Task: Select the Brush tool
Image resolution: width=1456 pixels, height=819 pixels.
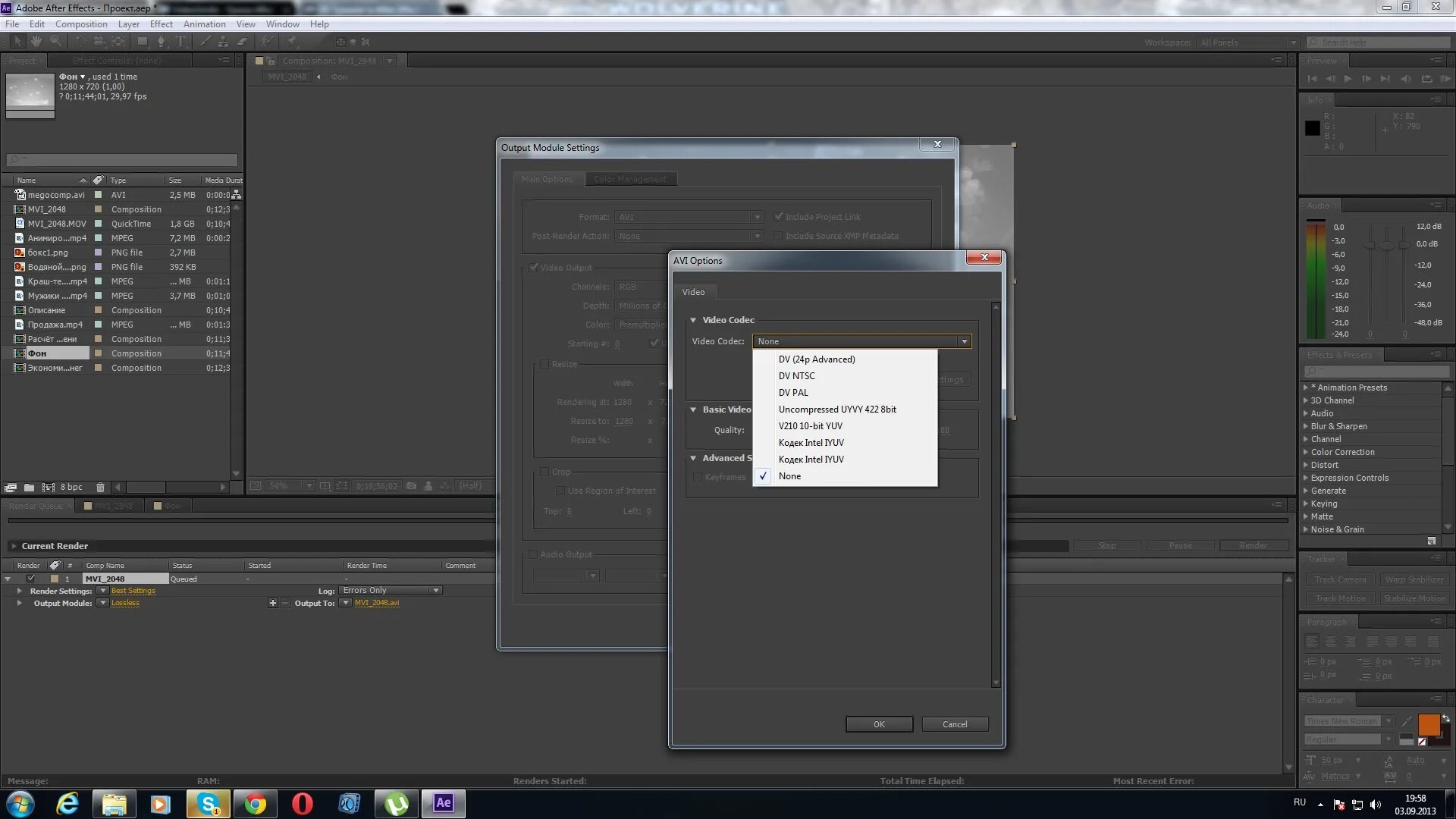Action: tap(206, 41)
